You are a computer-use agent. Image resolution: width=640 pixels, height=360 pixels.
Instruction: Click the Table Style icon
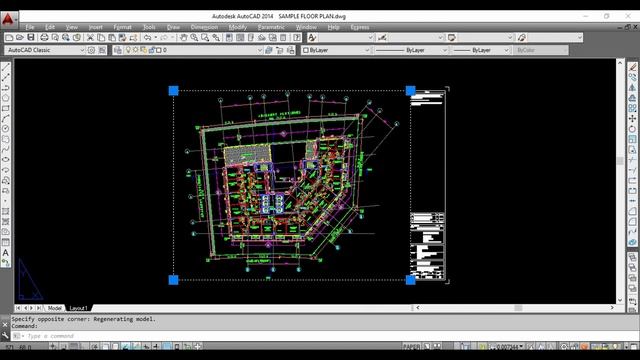pyautogui.click(x=452, y=38)
